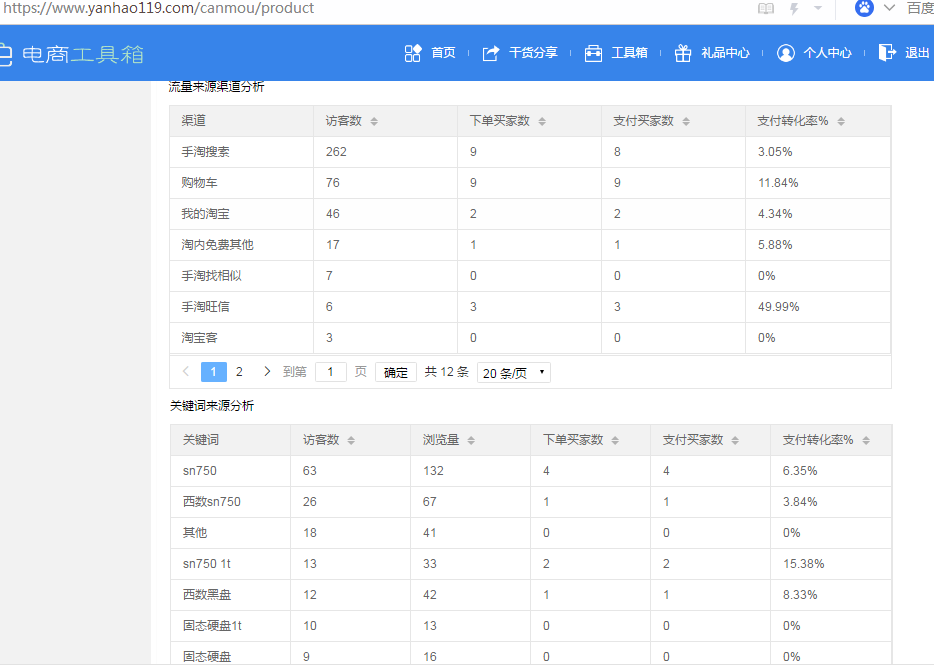The width and height of the screenshot is (934, 669).
Task: Select the 手淘旺信 channel row
Action: [x=530, y=307]
